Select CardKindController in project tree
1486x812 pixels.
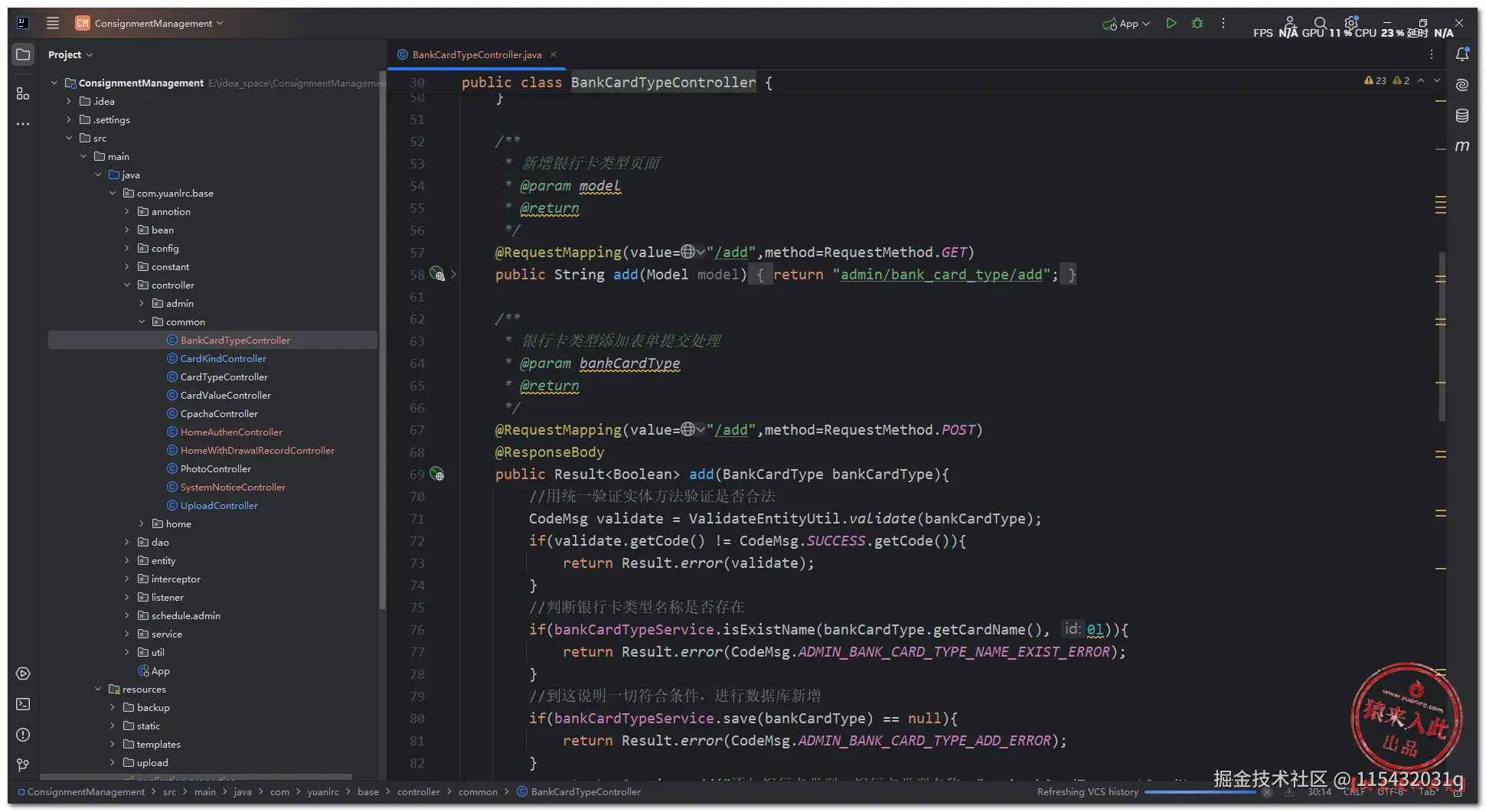pyautogui.click(x=224, y=358)
